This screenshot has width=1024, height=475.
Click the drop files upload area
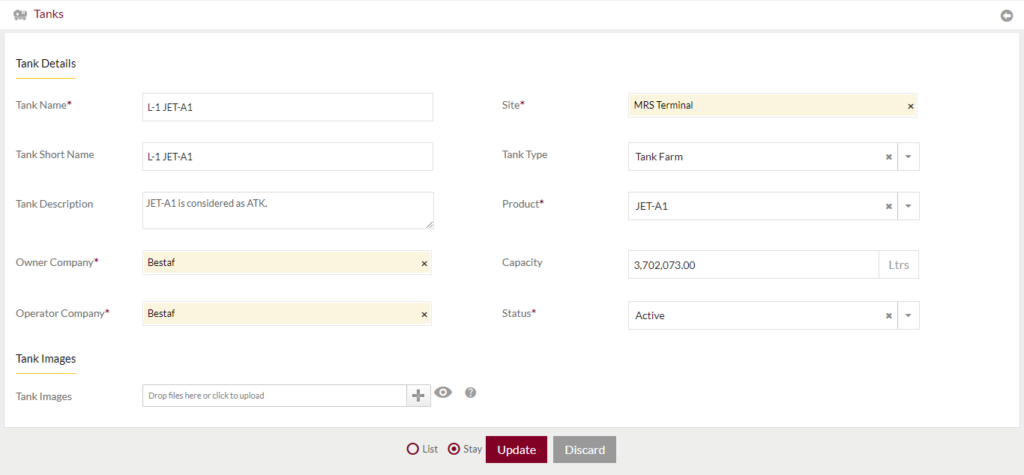point(274,395)
